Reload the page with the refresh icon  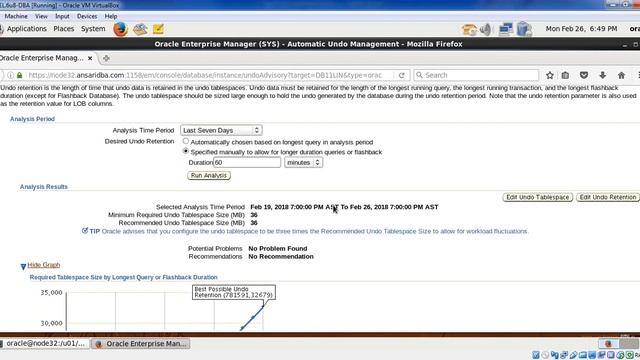(402, 75)
